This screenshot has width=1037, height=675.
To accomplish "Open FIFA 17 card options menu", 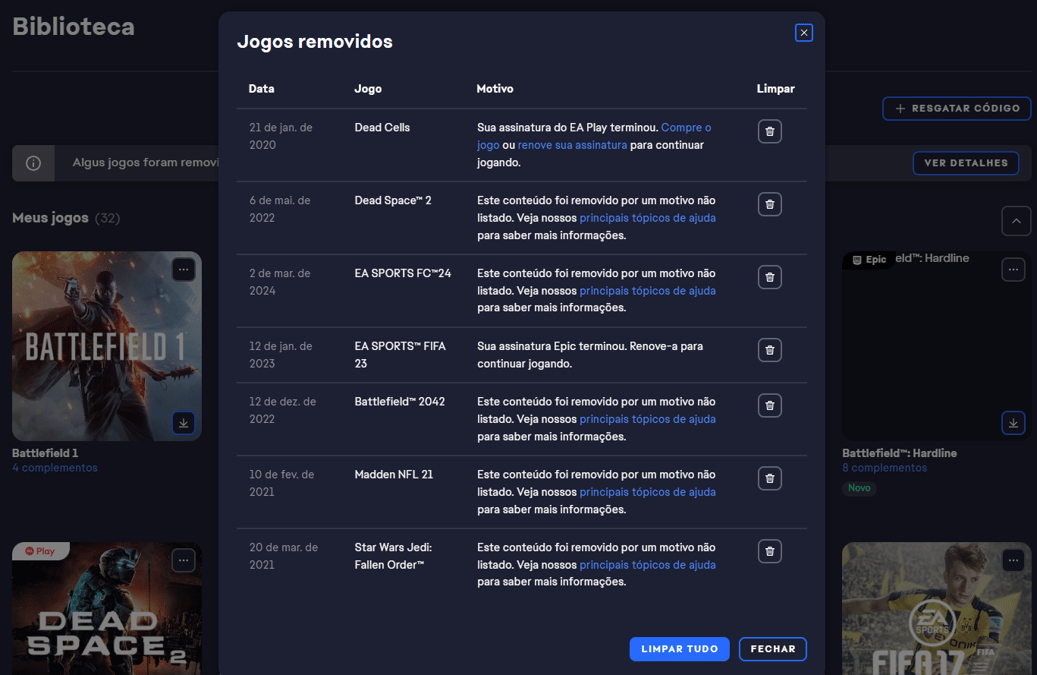I will 1013,560.
